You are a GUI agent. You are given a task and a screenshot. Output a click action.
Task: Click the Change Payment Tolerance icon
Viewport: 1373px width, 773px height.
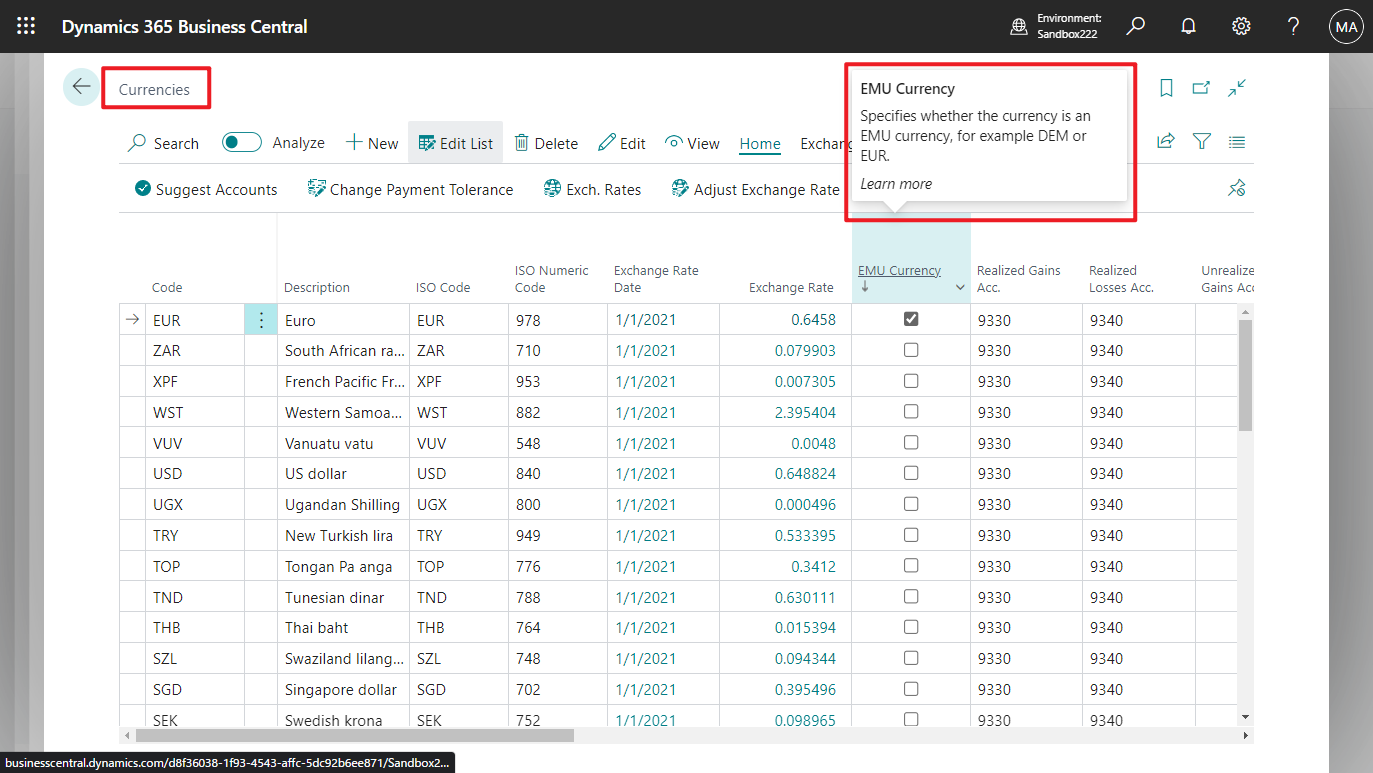click(318, 188)
